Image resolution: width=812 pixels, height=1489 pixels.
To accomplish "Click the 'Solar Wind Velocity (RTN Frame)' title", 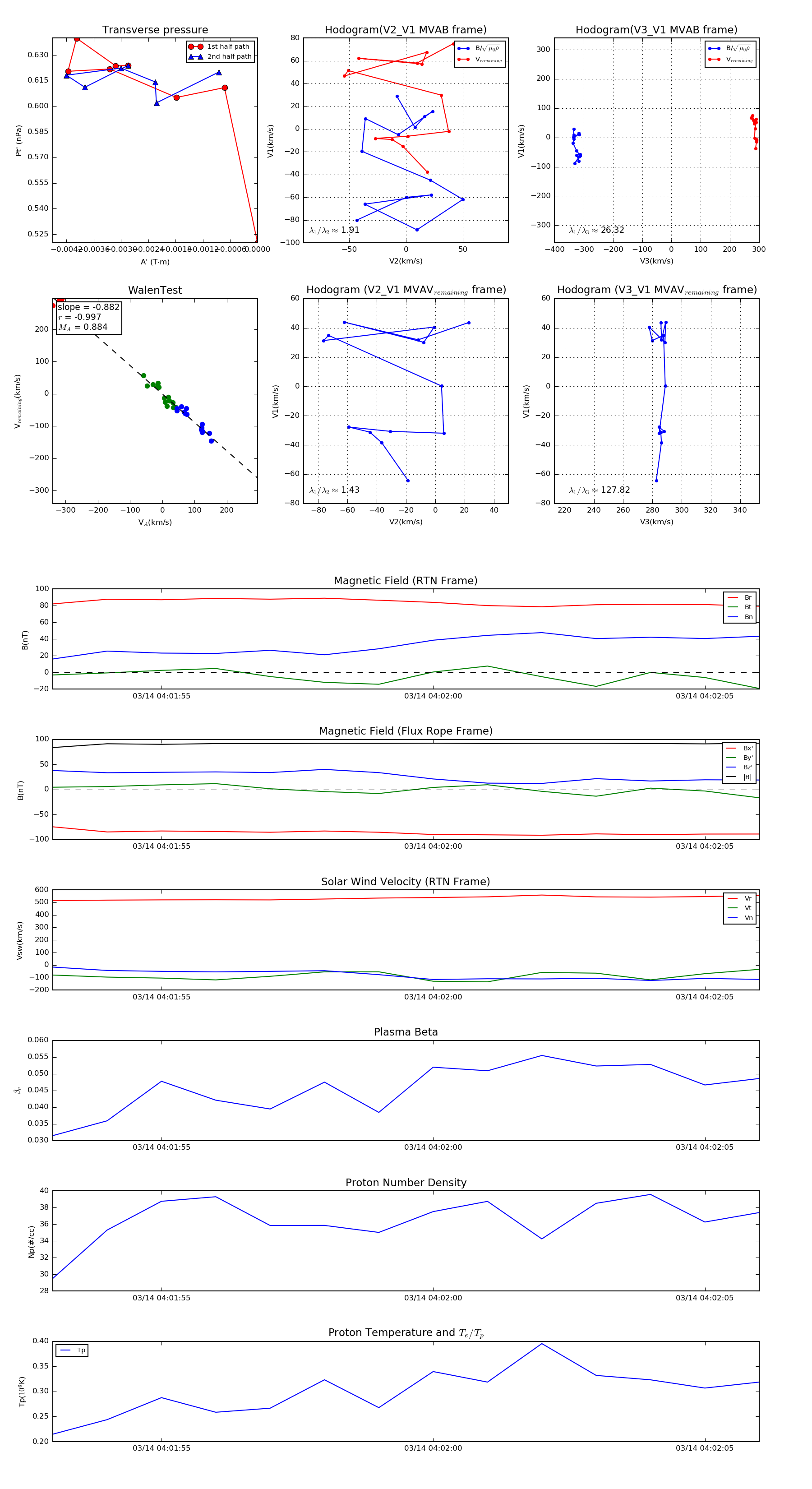I will tap(406, 882).
